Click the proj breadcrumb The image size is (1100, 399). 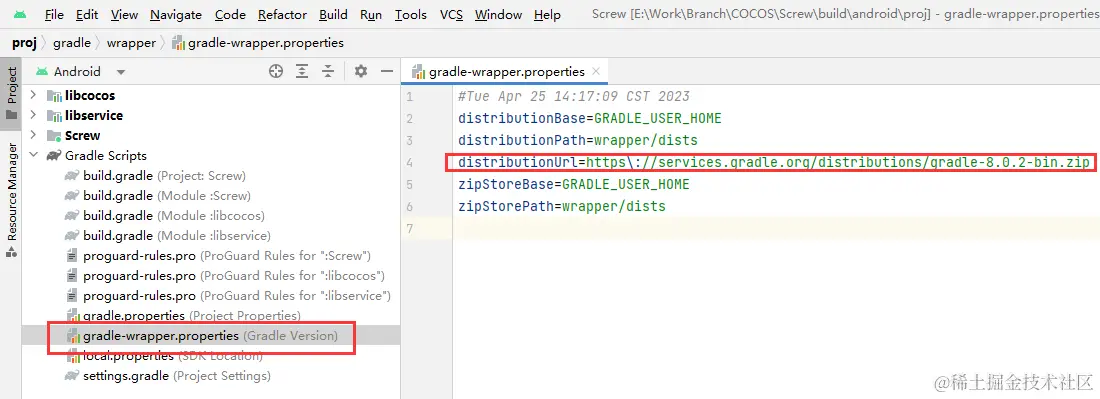(x=24, y=43)
